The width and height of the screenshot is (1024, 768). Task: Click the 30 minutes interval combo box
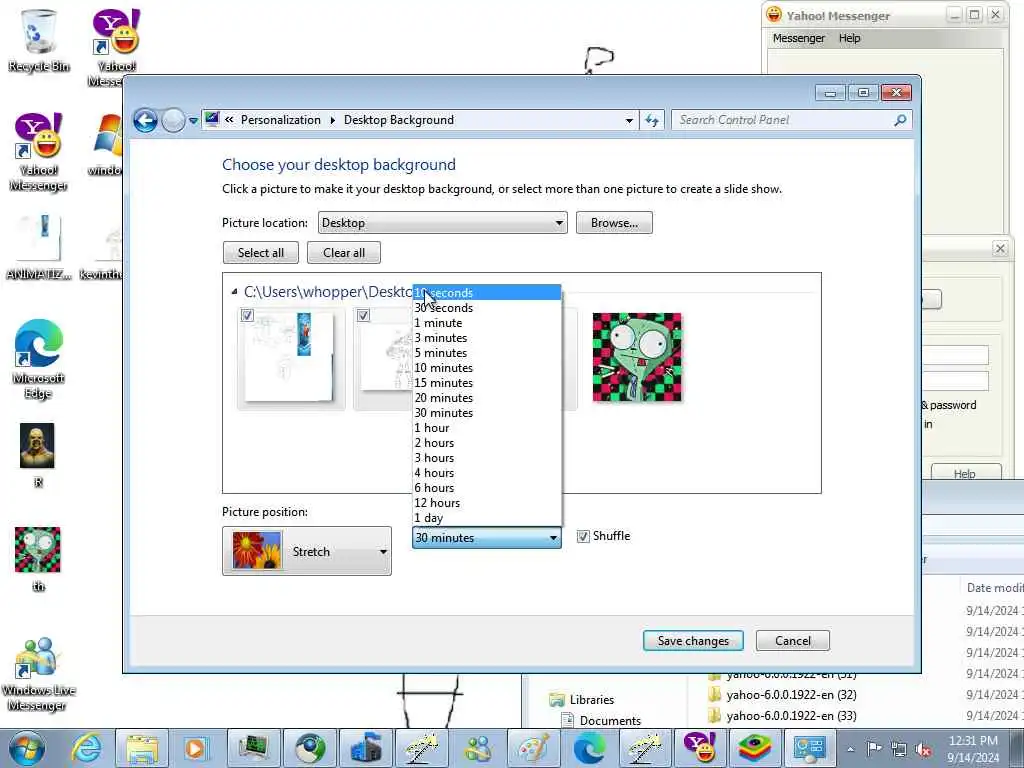pos(487,537)
